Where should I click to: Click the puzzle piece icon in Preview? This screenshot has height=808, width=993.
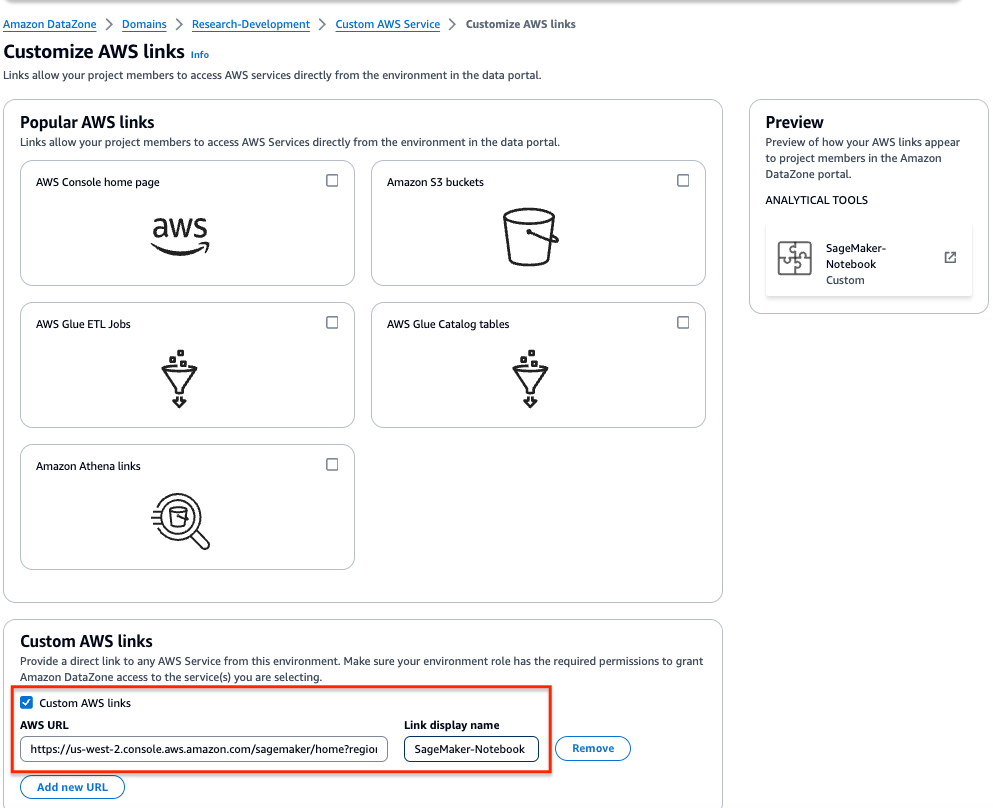click(x=794, y=258)
